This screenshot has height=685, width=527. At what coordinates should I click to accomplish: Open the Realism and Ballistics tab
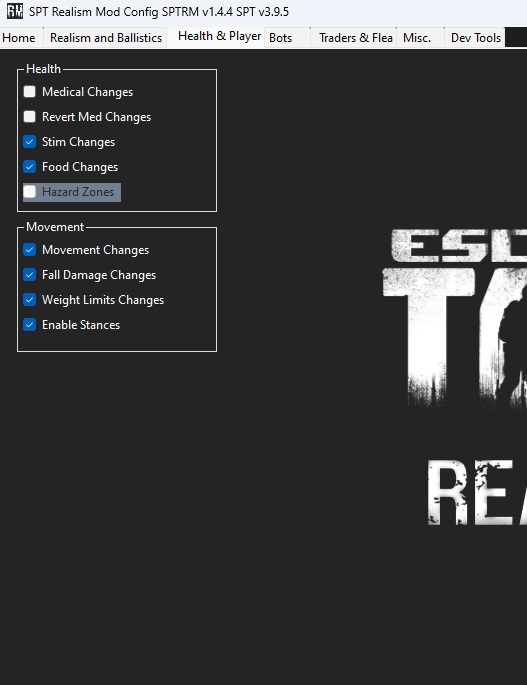(106, 38)
